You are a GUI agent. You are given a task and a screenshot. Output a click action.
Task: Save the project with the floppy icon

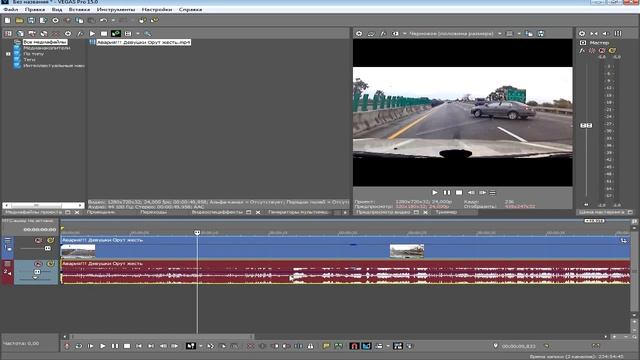31,20
